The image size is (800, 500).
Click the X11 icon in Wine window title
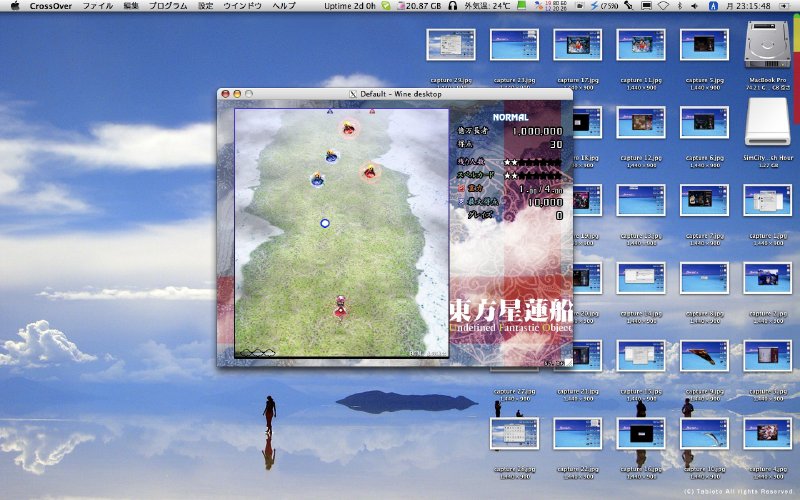click(x=353, y=94)
